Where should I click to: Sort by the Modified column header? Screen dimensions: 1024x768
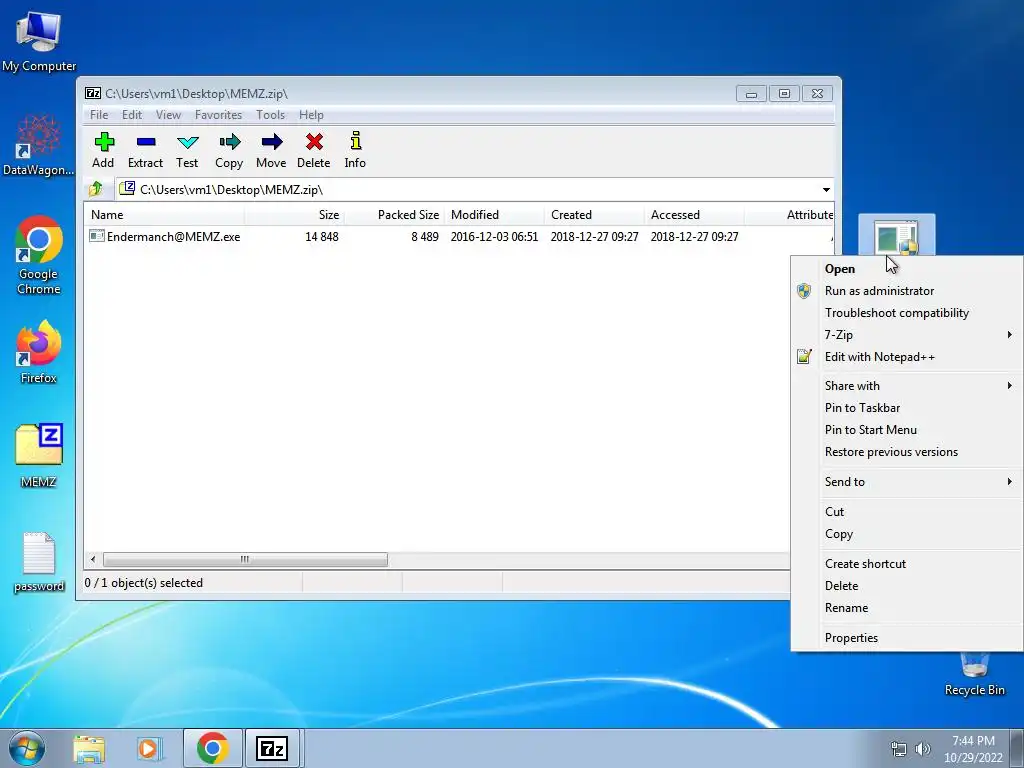point(494,215)
